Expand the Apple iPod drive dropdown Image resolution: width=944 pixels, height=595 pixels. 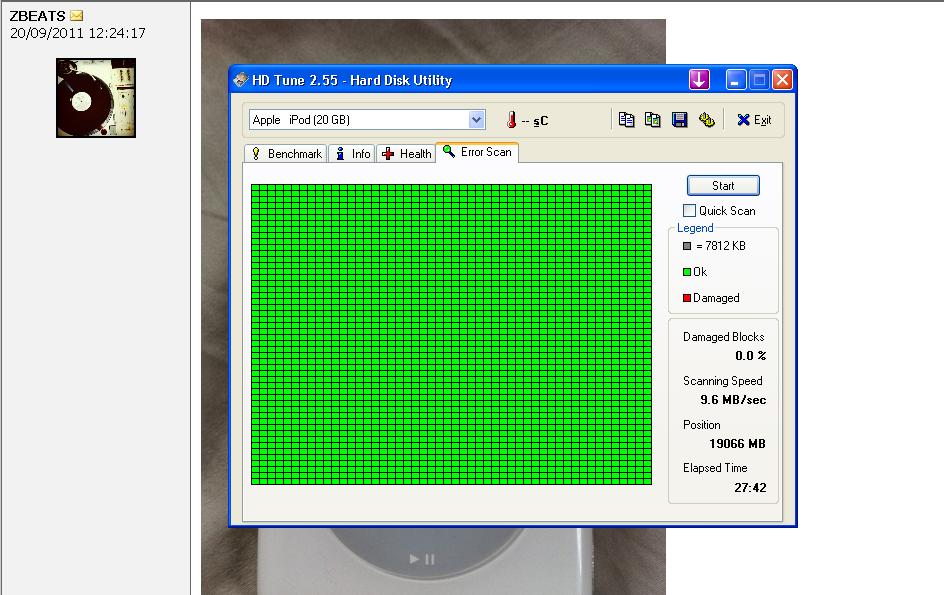(x=476, y=120)
